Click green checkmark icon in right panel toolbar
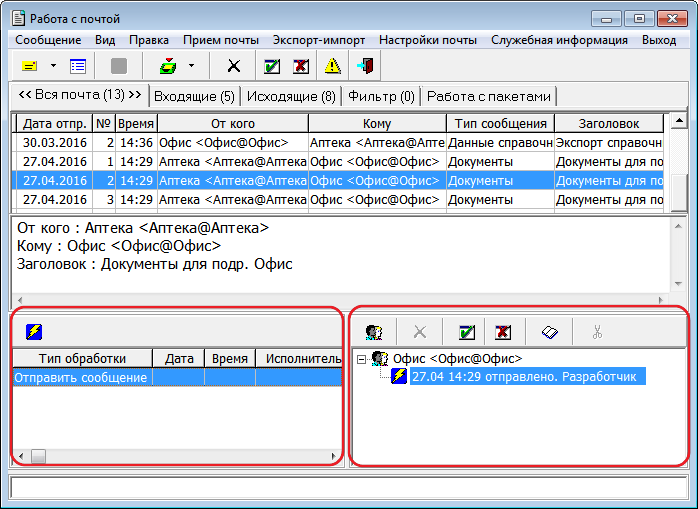The image size is (698, 509). click(467, 332)
